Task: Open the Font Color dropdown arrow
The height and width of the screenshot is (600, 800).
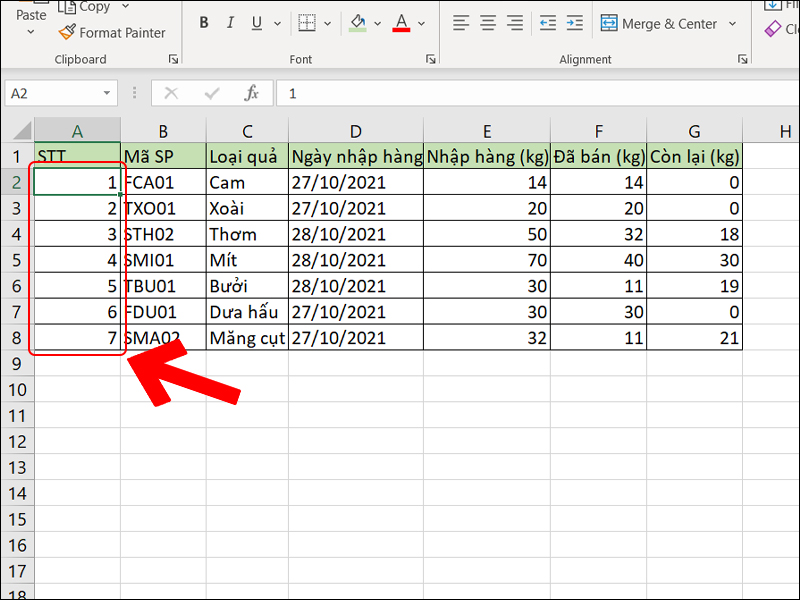Action: [420, 23]
